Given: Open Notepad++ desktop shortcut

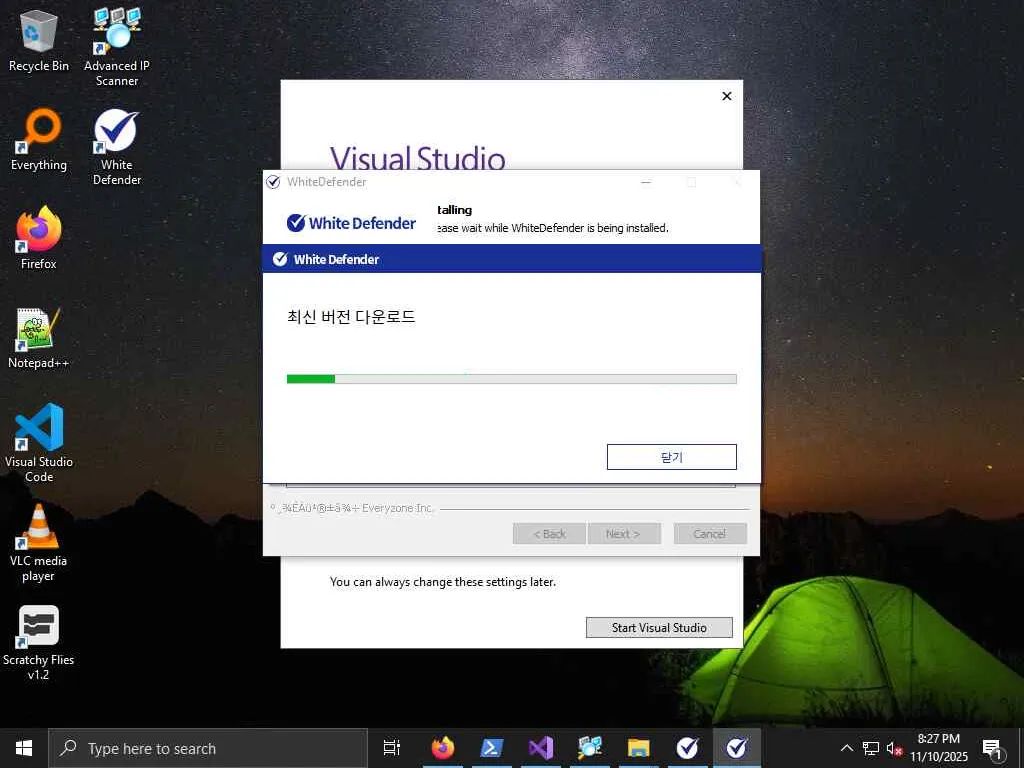Looking at the screenshot, I should pyautogui.click(x=39, y=339).
